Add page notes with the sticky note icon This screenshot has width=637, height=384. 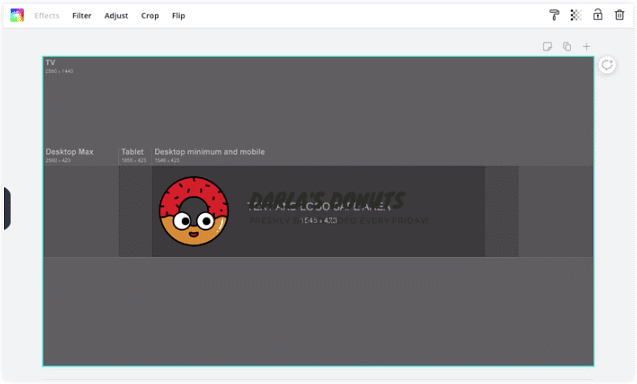click(x=547, y=46)
